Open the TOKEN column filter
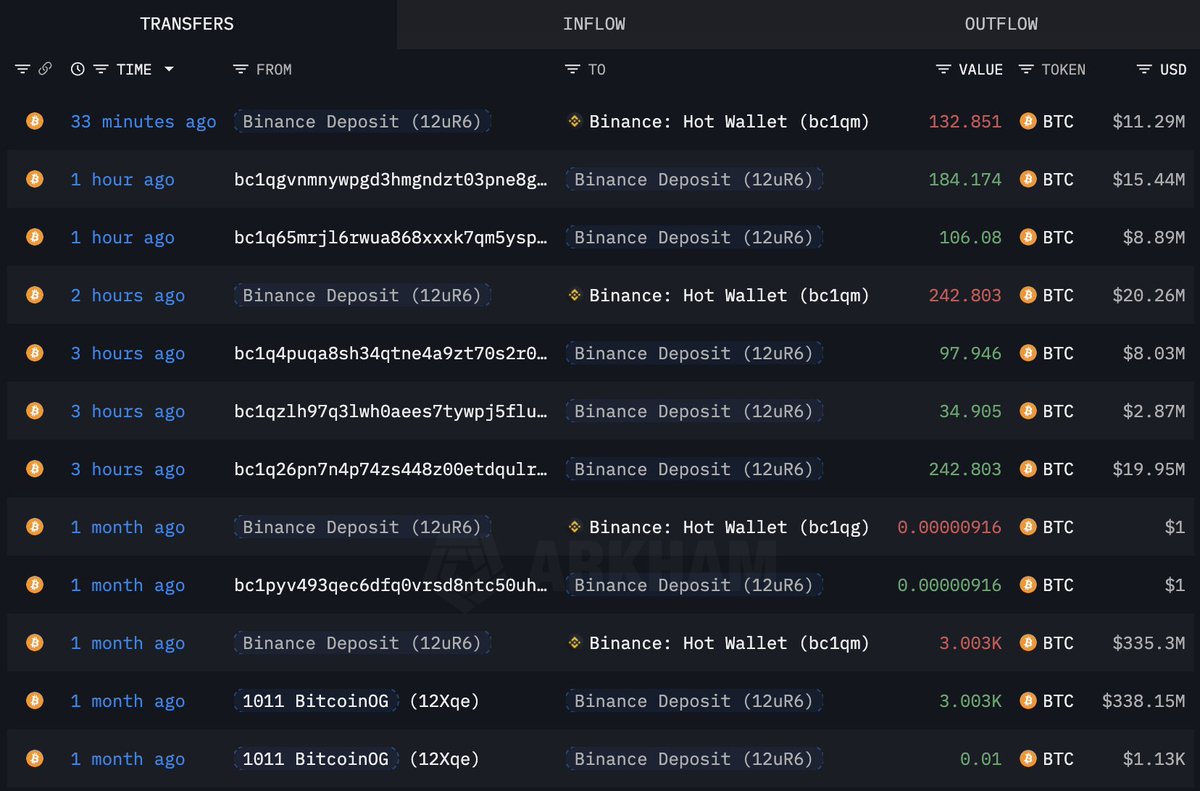The image size is (1200, 791). (1027, 69)
